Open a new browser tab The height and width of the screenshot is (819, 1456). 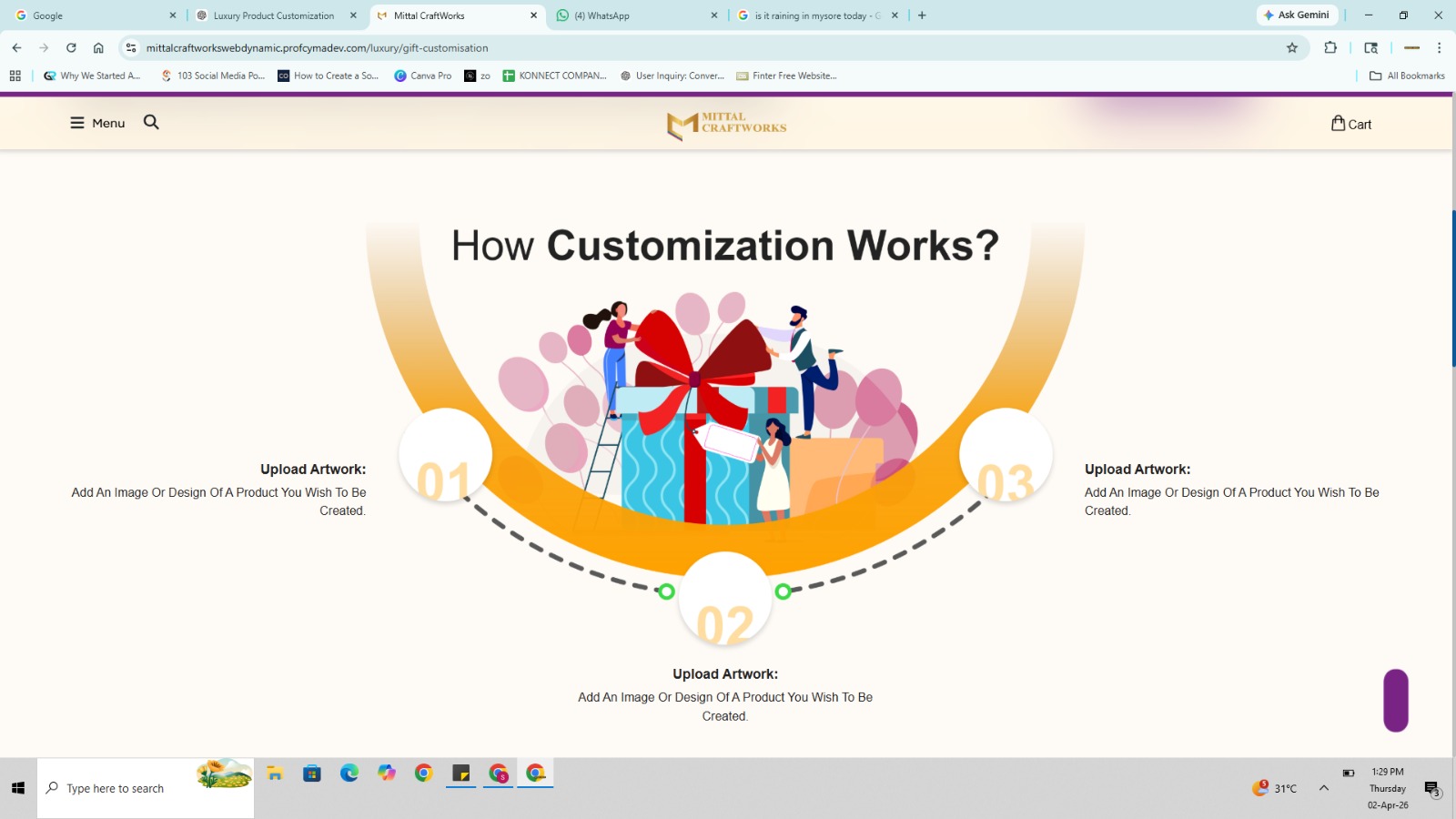coord(922,15)
